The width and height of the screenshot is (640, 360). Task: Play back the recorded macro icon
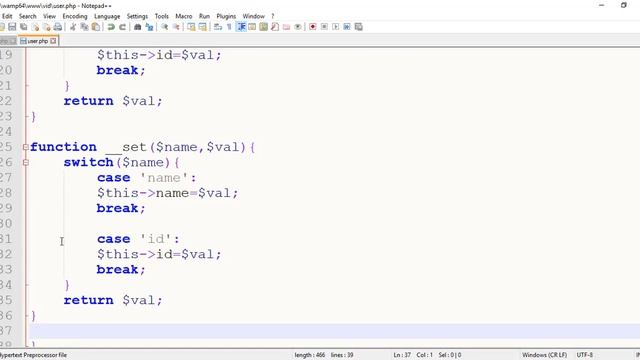click(336, 27)
